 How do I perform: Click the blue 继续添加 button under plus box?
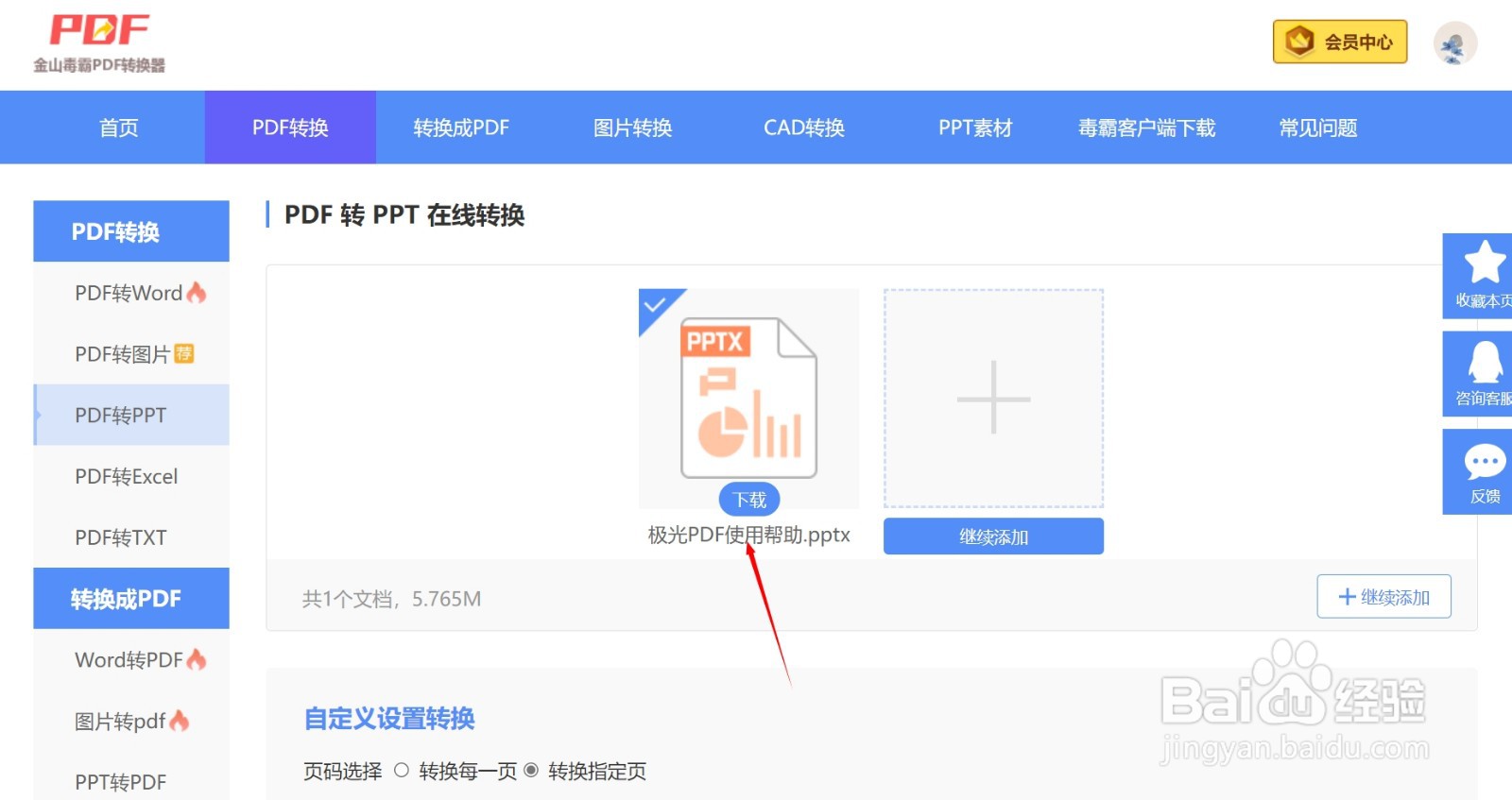click(993, 536)
